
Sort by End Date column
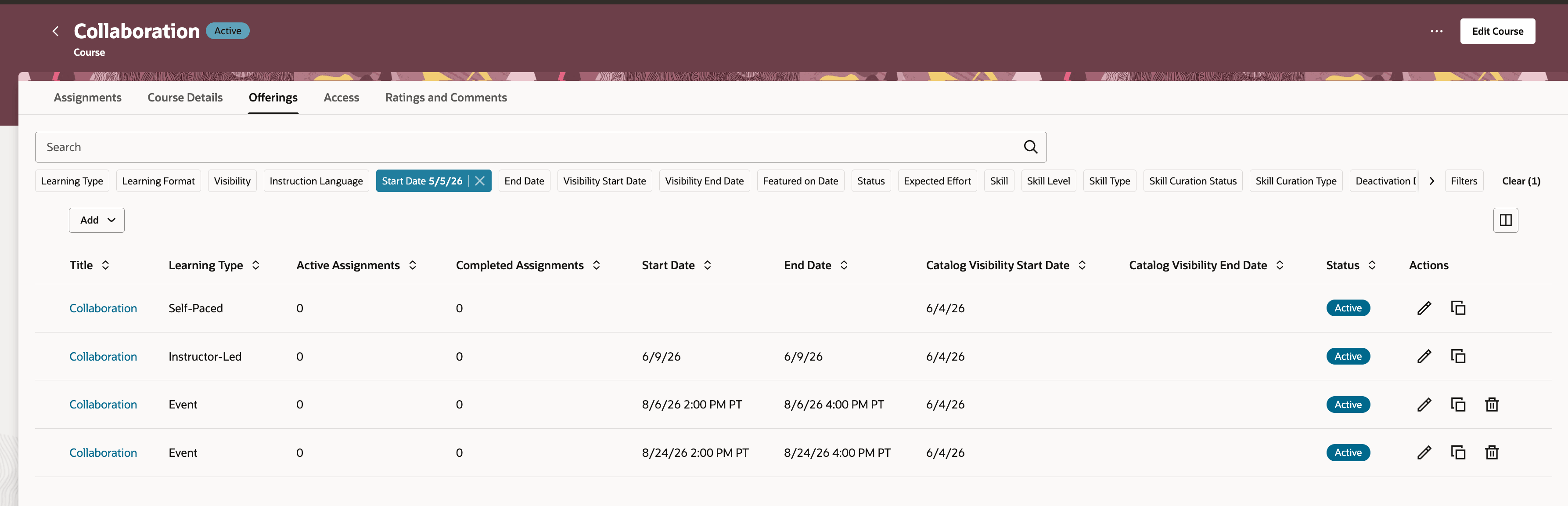point(844,265)
